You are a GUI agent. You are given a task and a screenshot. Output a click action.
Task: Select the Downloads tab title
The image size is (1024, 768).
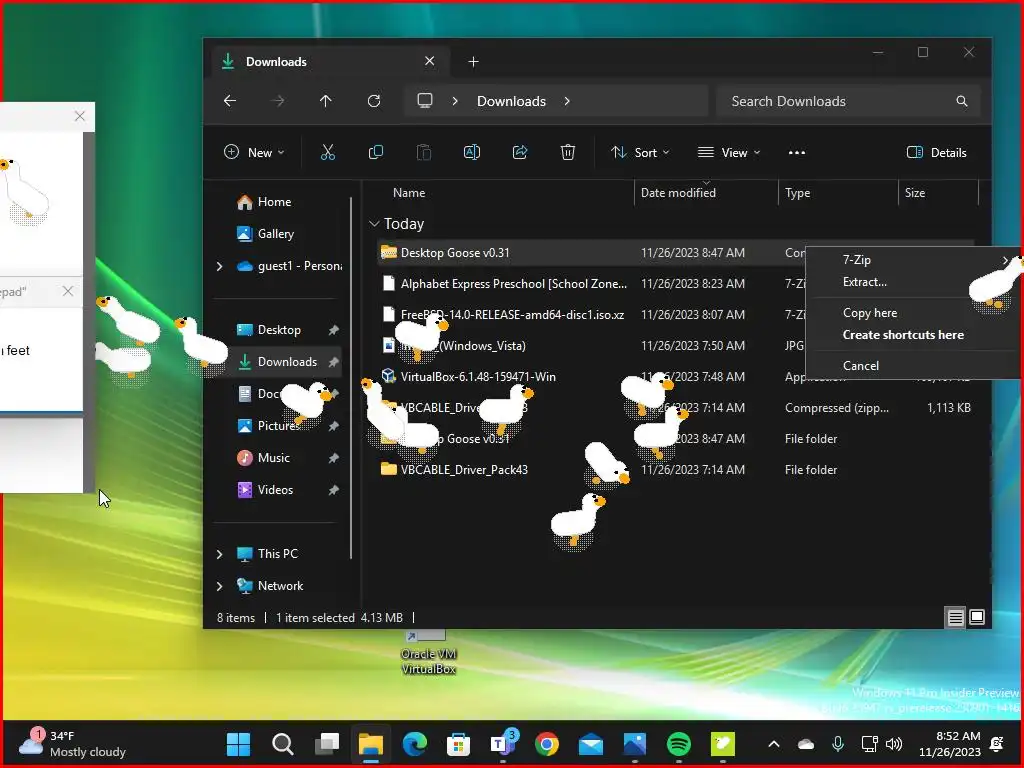click(276, 61)
